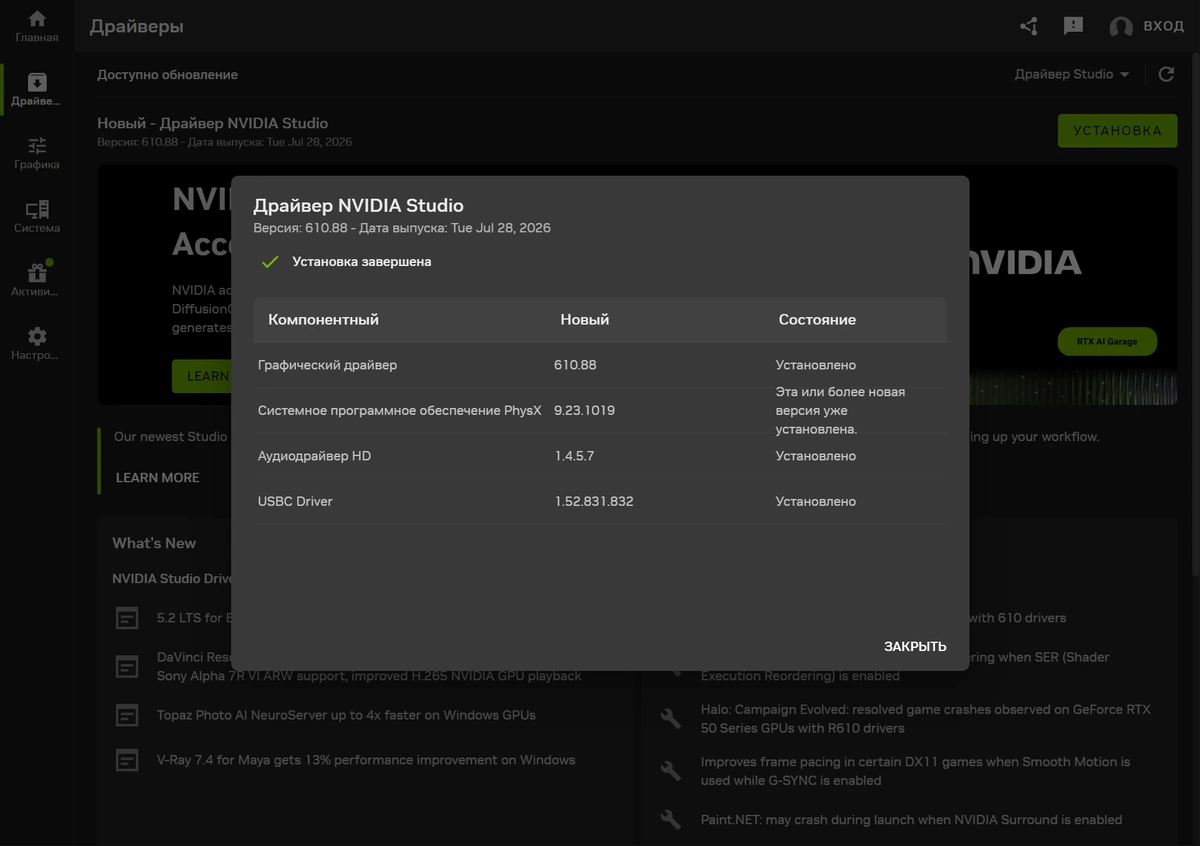Open the Драйвер Studio dropdown

click(1072, 74)
